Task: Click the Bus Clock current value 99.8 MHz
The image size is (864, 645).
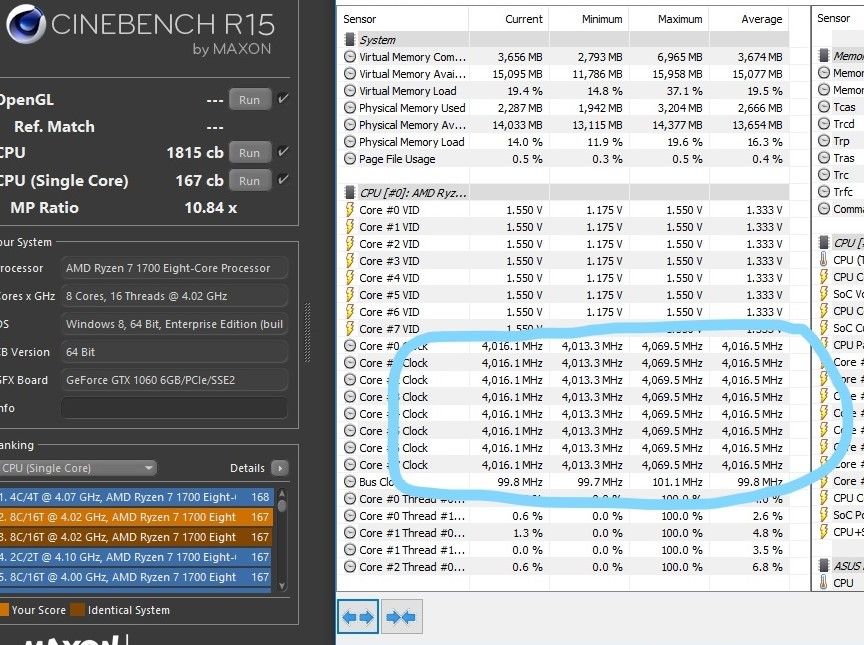Action: pos(520,482)
